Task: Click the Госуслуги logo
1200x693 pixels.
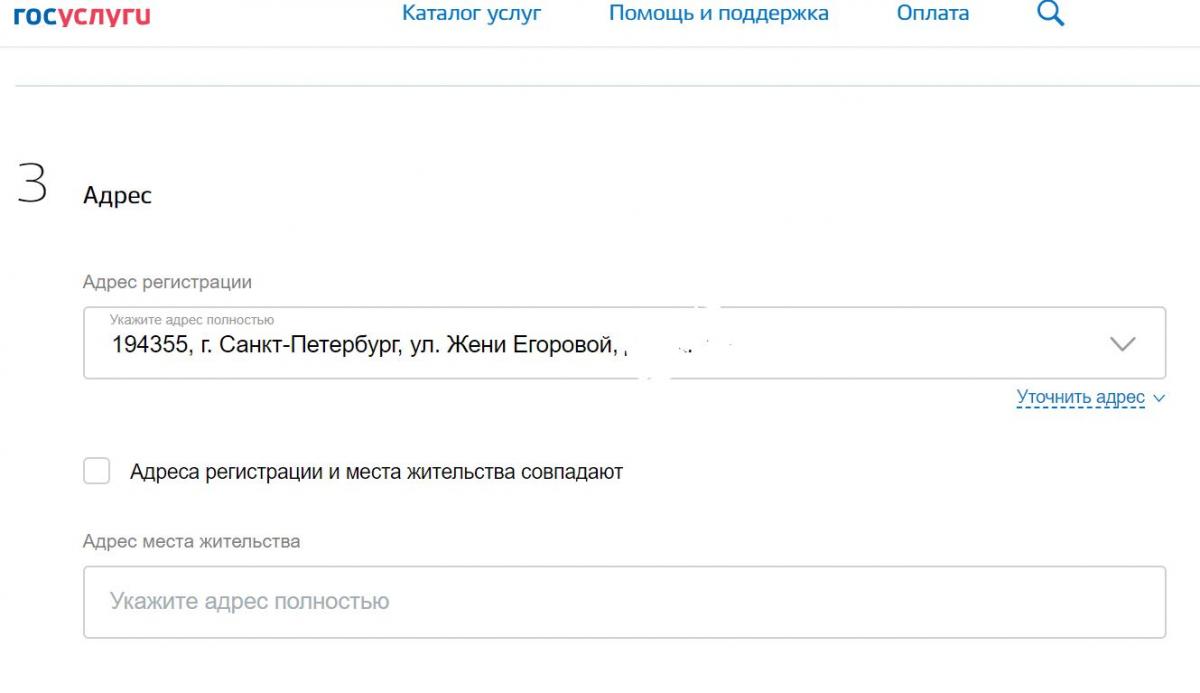Action: pyautogui.click(x=82, y=15)
